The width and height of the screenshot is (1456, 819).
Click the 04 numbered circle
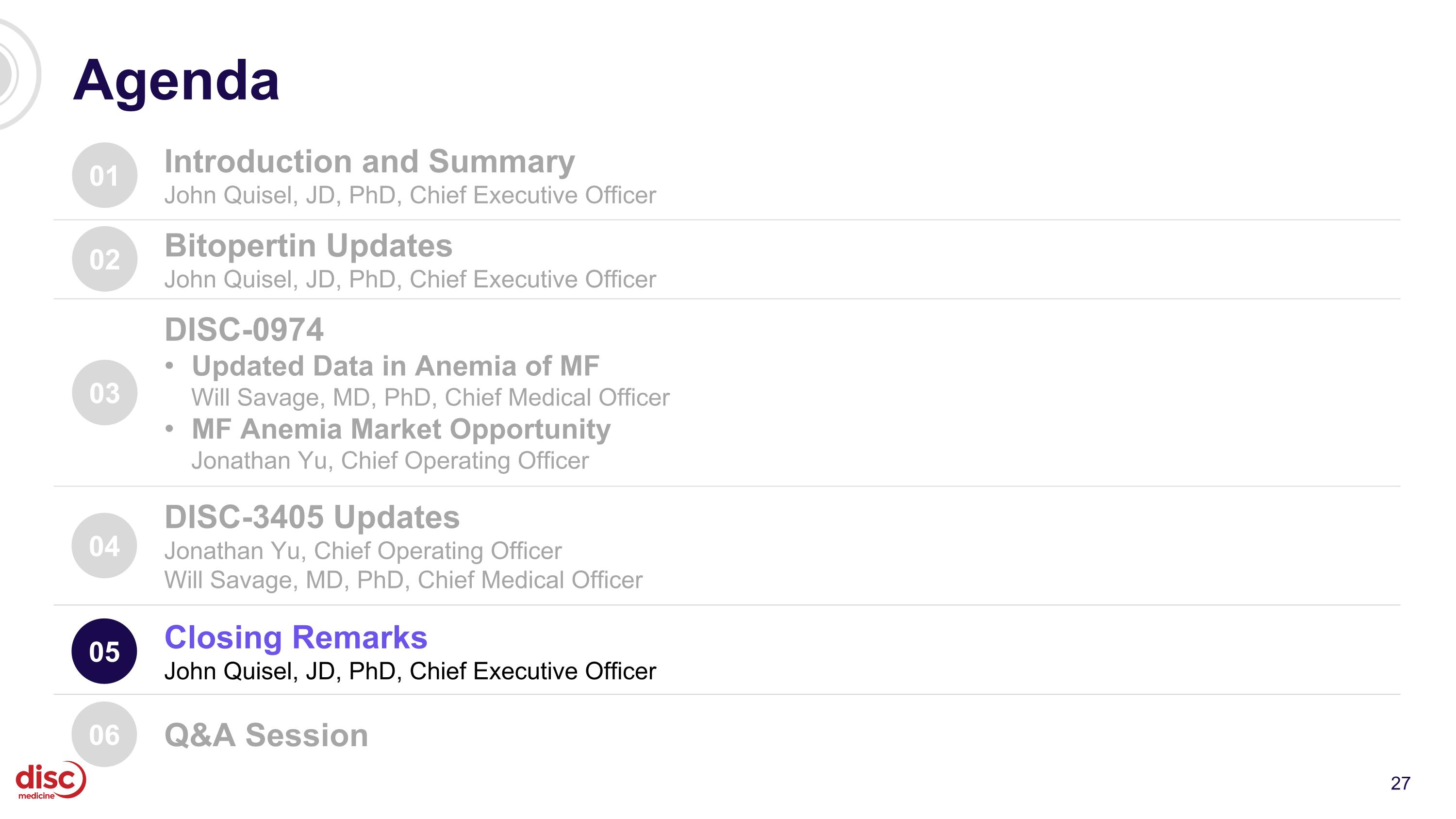104,546
